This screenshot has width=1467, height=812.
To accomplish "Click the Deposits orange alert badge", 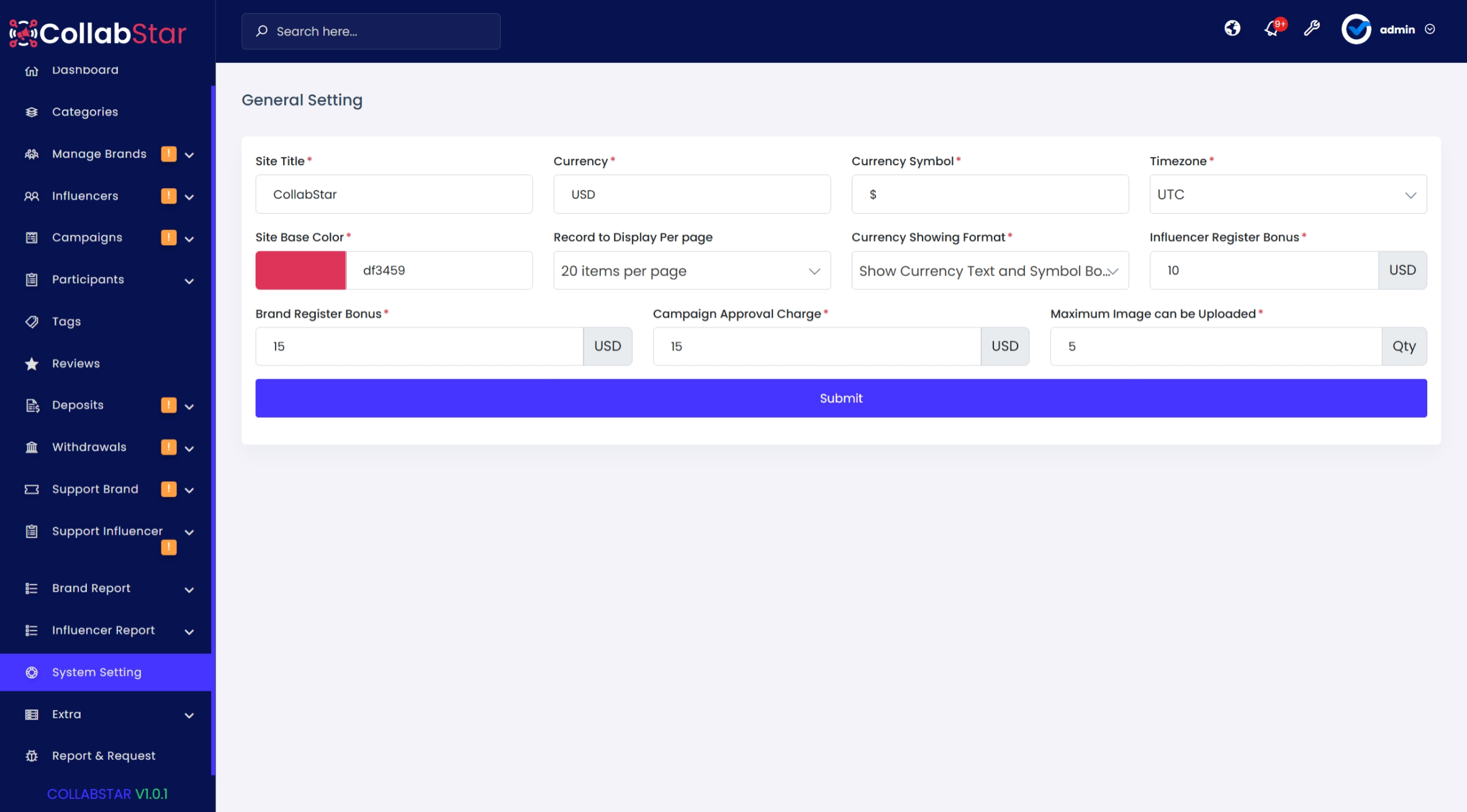I will (169, 405).
